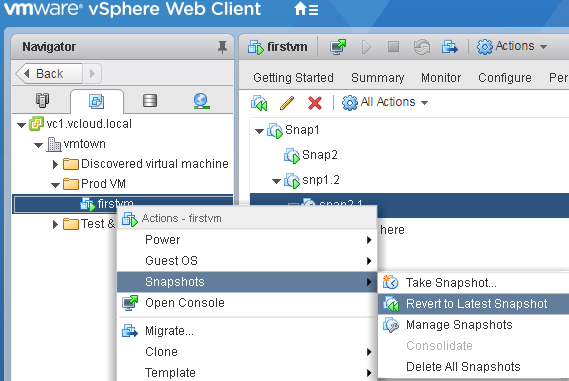The width and height of the screenshot is (569, 381).
Task: Click the Delete snapshot red X icon
Action: (x=315, y=103)
